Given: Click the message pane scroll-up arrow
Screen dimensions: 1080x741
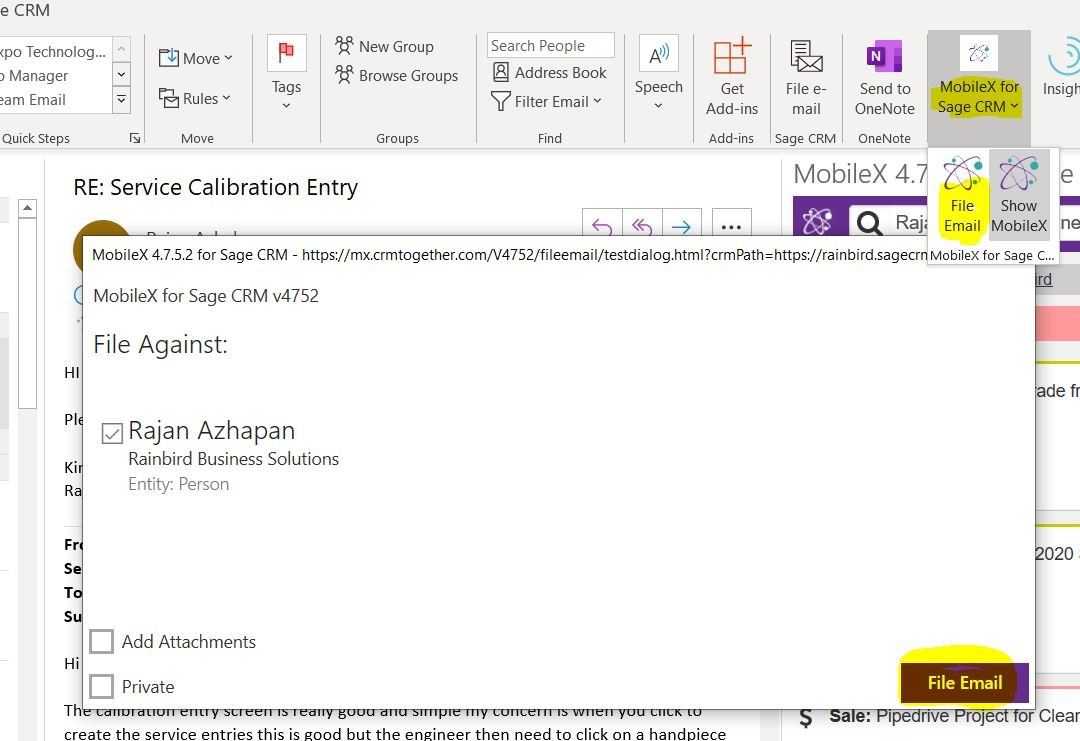Looking at the screenshot, I should 27,208.
